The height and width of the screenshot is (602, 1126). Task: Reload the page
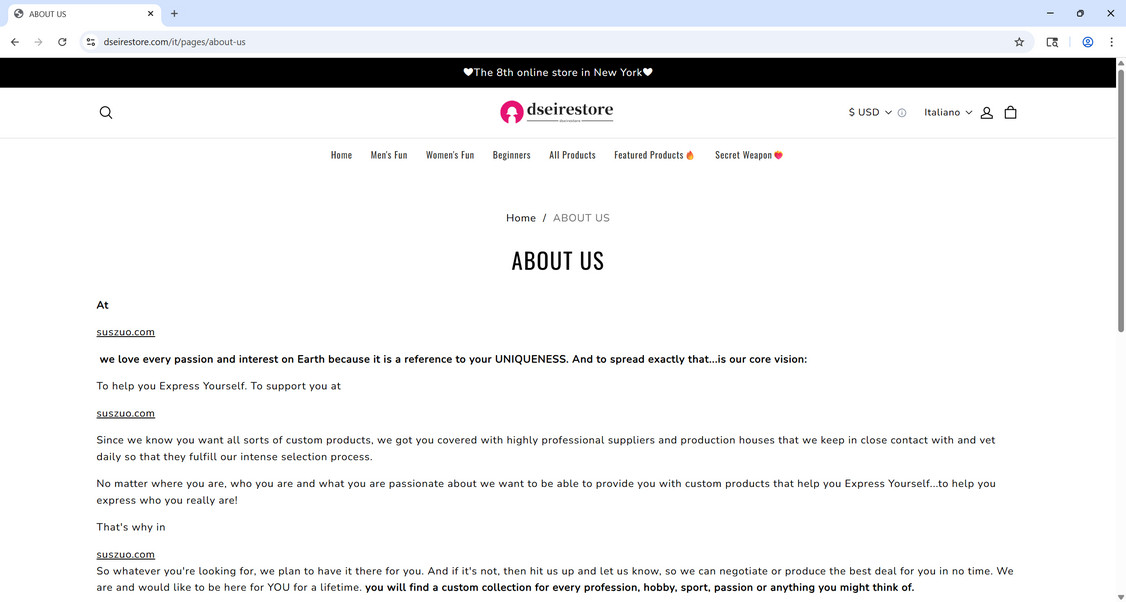tap(62, 42)
